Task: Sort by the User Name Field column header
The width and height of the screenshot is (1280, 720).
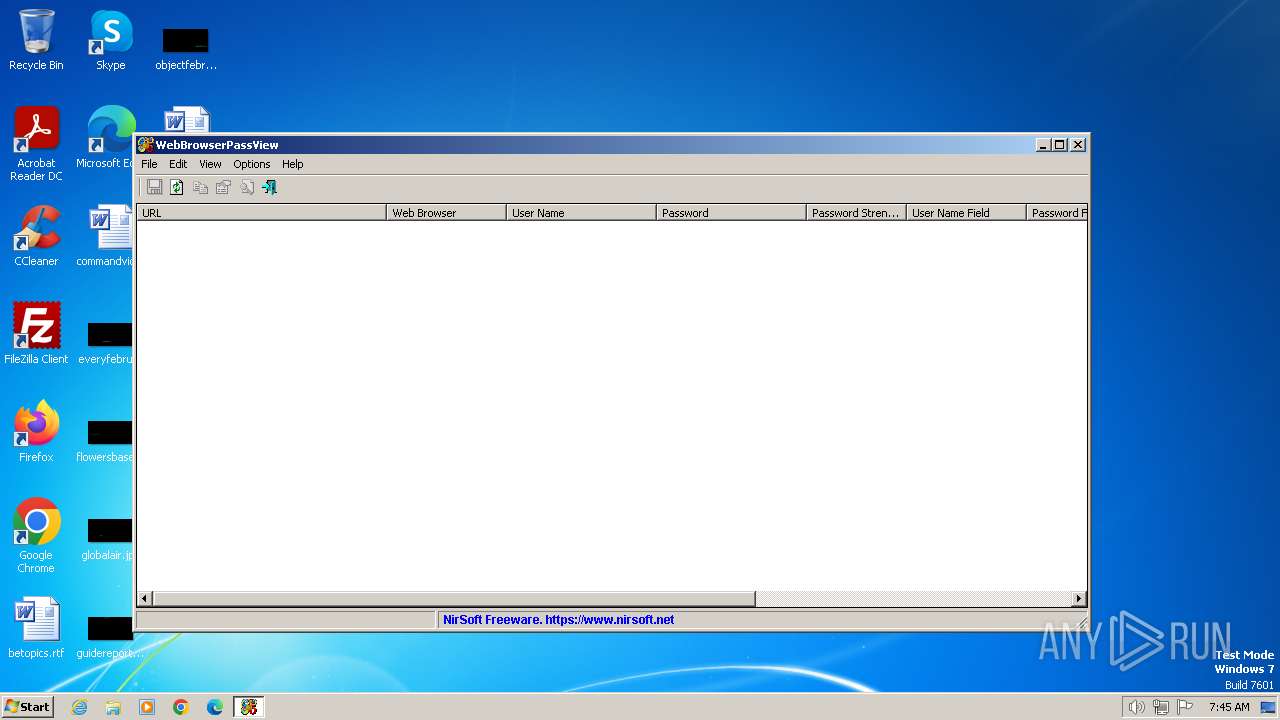Action: click(966, 213)
